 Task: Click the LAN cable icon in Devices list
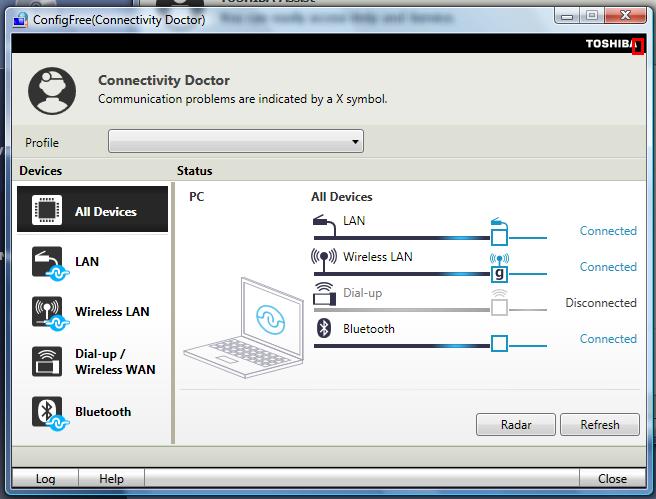pyautogui.click(x=49, y=264)
